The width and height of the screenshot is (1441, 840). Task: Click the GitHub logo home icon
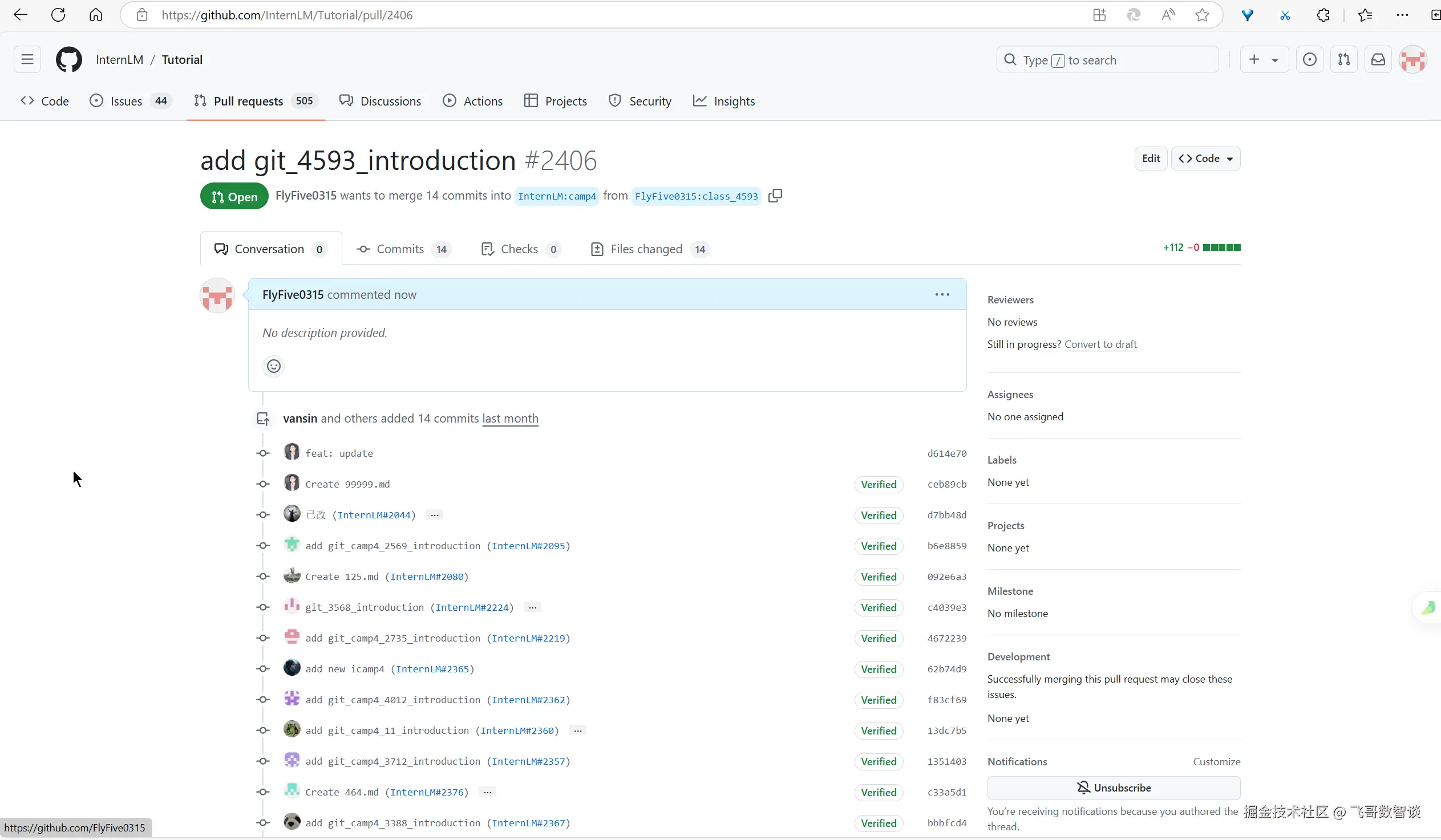click(x=68, y=59)
